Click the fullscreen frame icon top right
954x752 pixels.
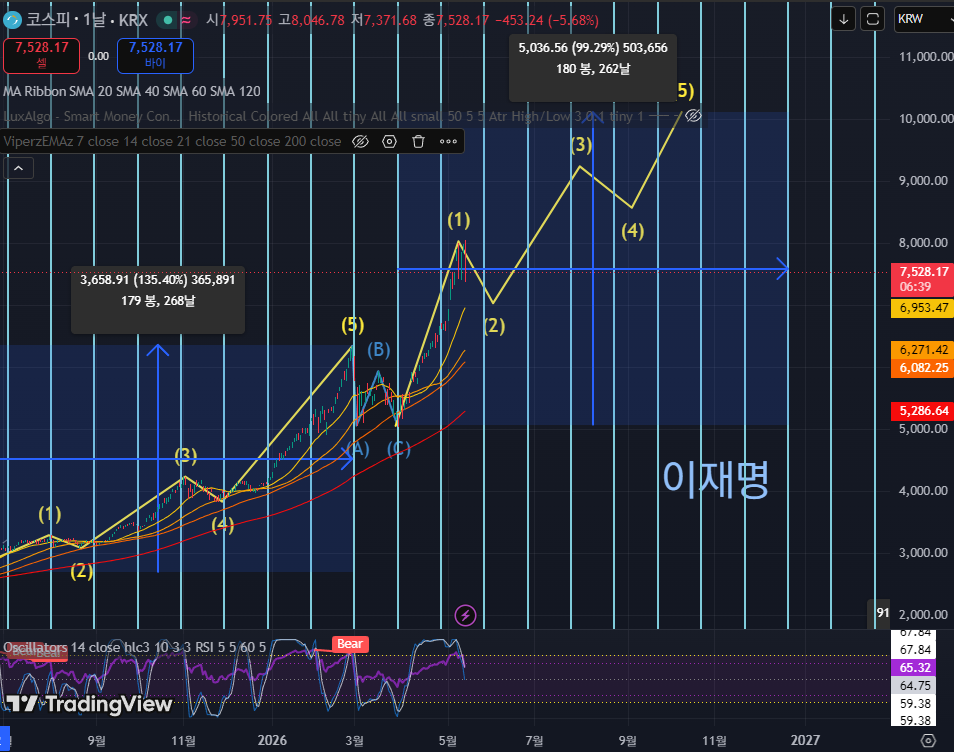click(x=872, y=19)
